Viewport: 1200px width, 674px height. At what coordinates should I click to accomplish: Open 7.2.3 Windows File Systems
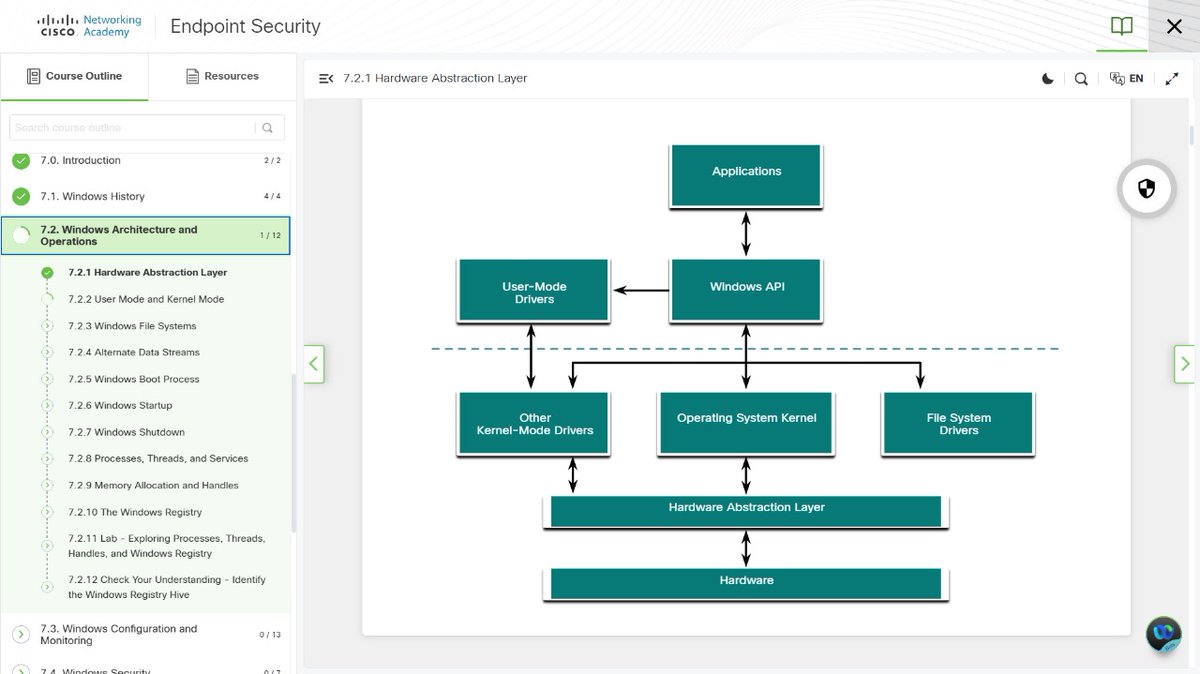pos(132,326)
